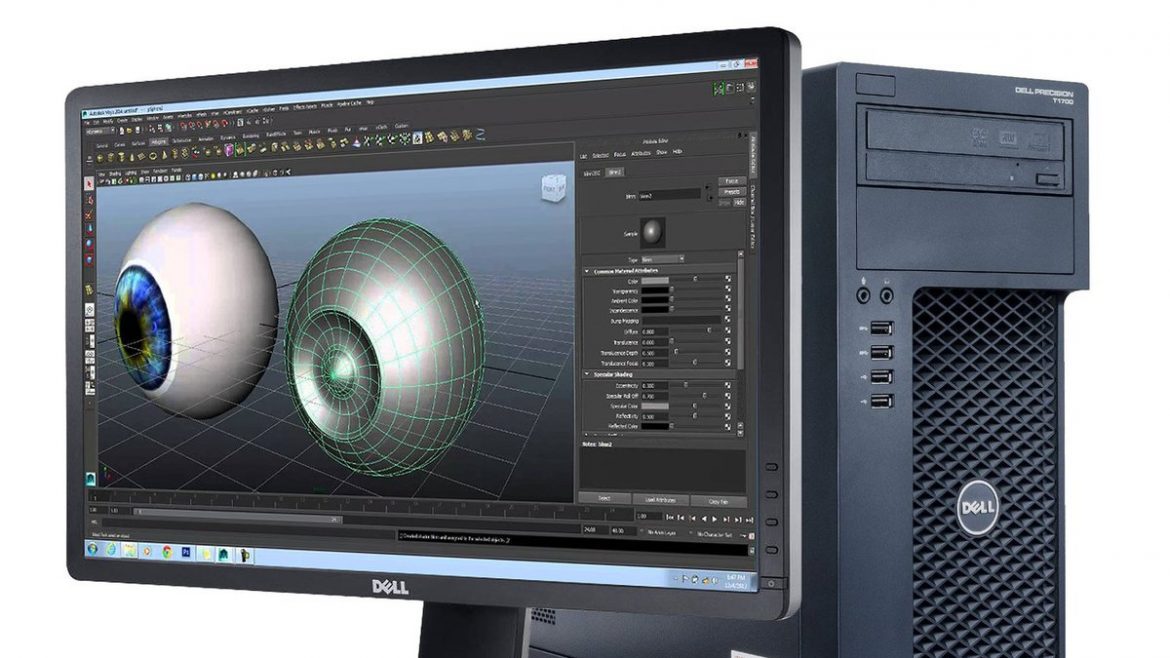Click the Hide button
Screen dimensions: 1170x658
click(x=738, y=202)
